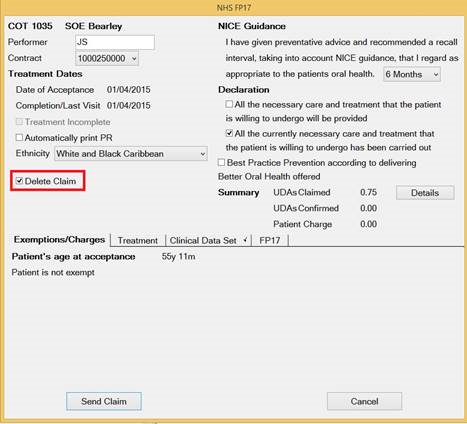Click the arrow icon beside Clinical Data Set
The height and width of the screenshot is (424, 467).
[246, 240]
